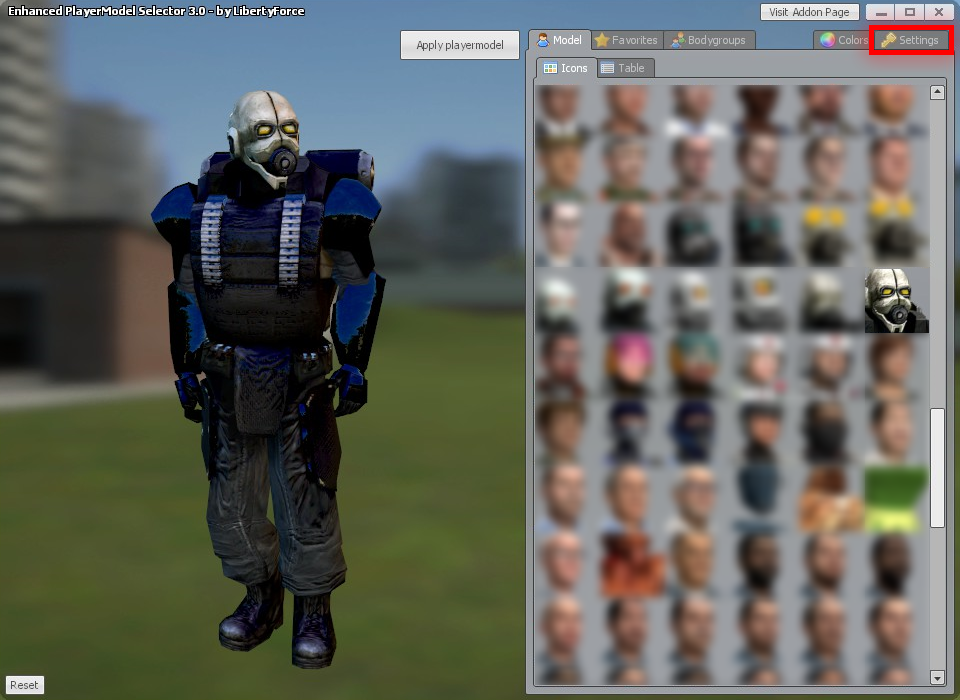Click the Reset button below the preview
The height and width of the screenshot is (700, 960).
(24, 685)
